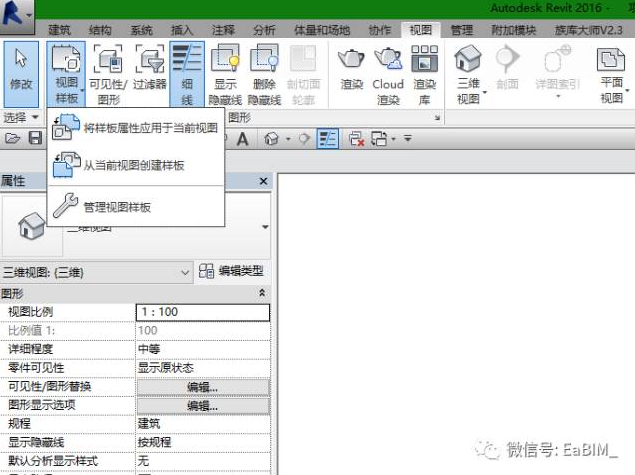The image size is (635, 475).
Task: Click 编辑类型 edit type button
Action: tap(231, 271)
